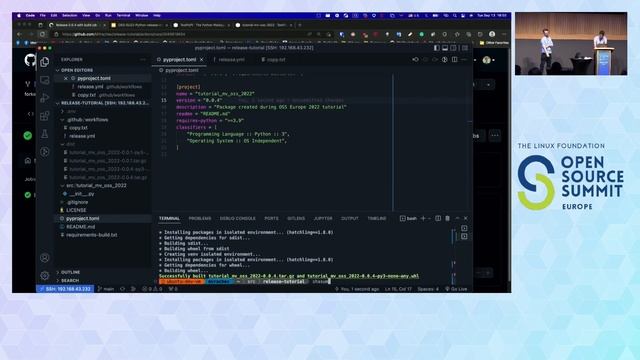This screenshot has height=360, width=640.
Task: Click the Customize Layout icon
Action: point(464,48)
